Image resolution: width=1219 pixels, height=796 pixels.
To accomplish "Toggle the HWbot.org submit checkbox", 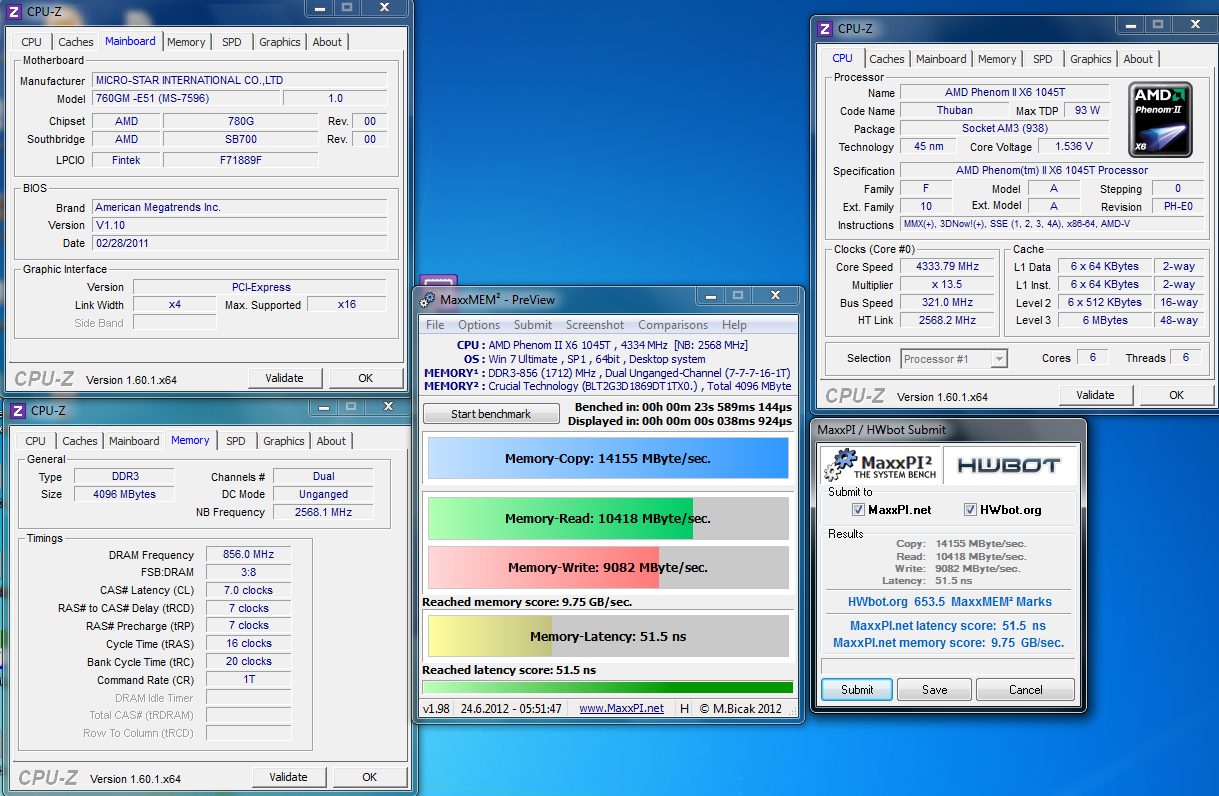I will [x=971, y=509].
